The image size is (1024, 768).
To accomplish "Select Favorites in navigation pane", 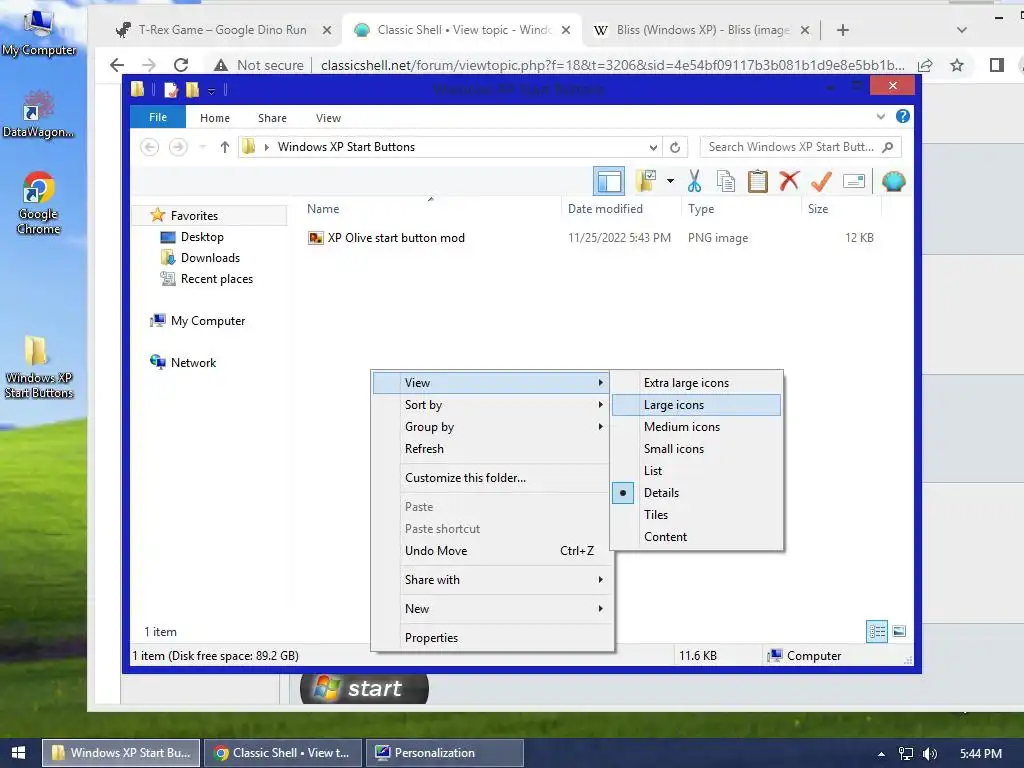I will tap(210, 216).
